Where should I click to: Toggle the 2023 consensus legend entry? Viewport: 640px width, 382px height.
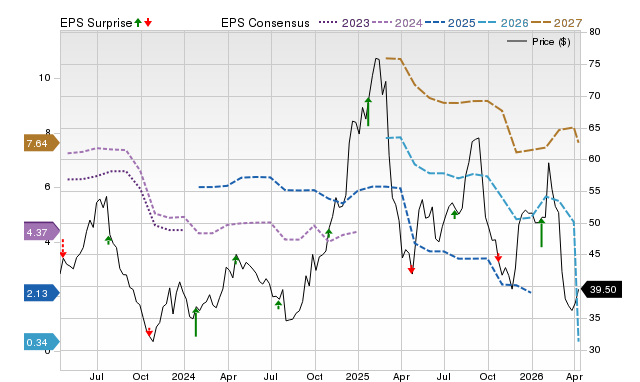tap(344, 23)
